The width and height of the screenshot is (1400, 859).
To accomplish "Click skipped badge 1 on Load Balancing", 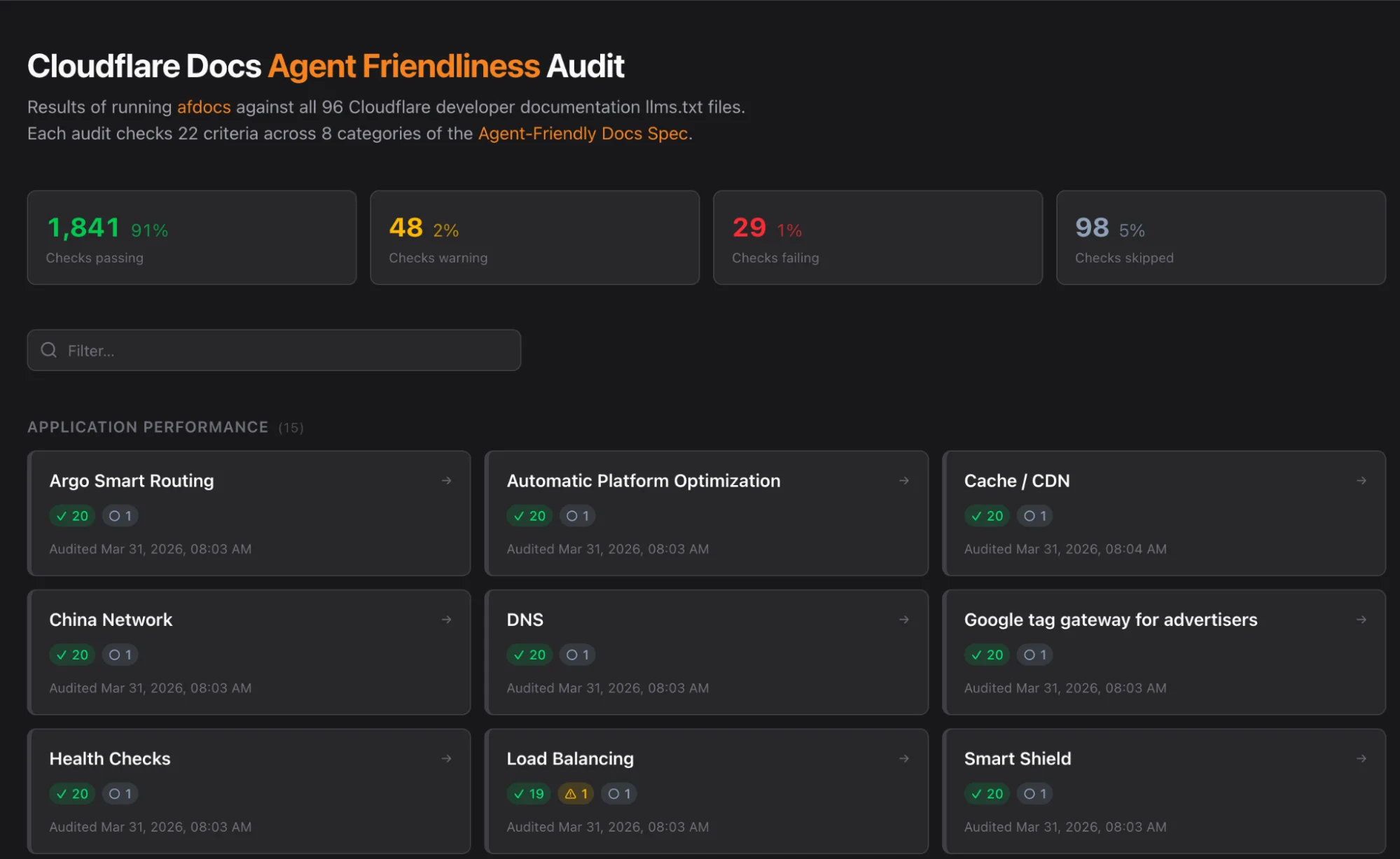I will [619, 794].
